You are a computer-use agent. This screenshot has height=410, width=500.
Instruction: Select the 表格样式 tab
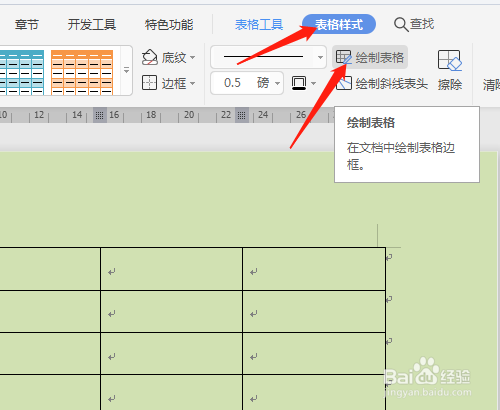click(339, 24)
